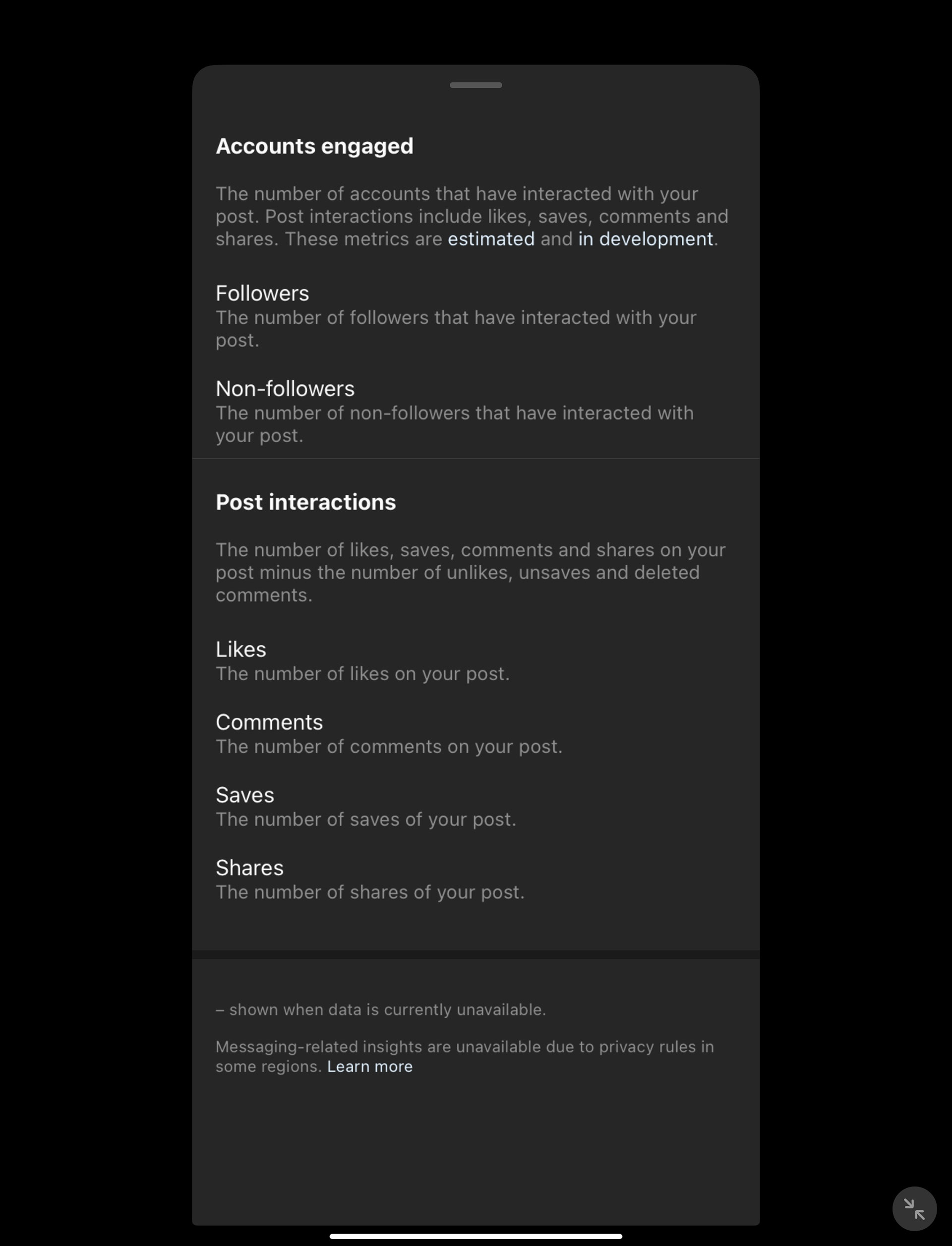Screen dimensions: 952x1246
Task: Open the 'in development' link
Action: pyautogui.click(x=646, y=239)
